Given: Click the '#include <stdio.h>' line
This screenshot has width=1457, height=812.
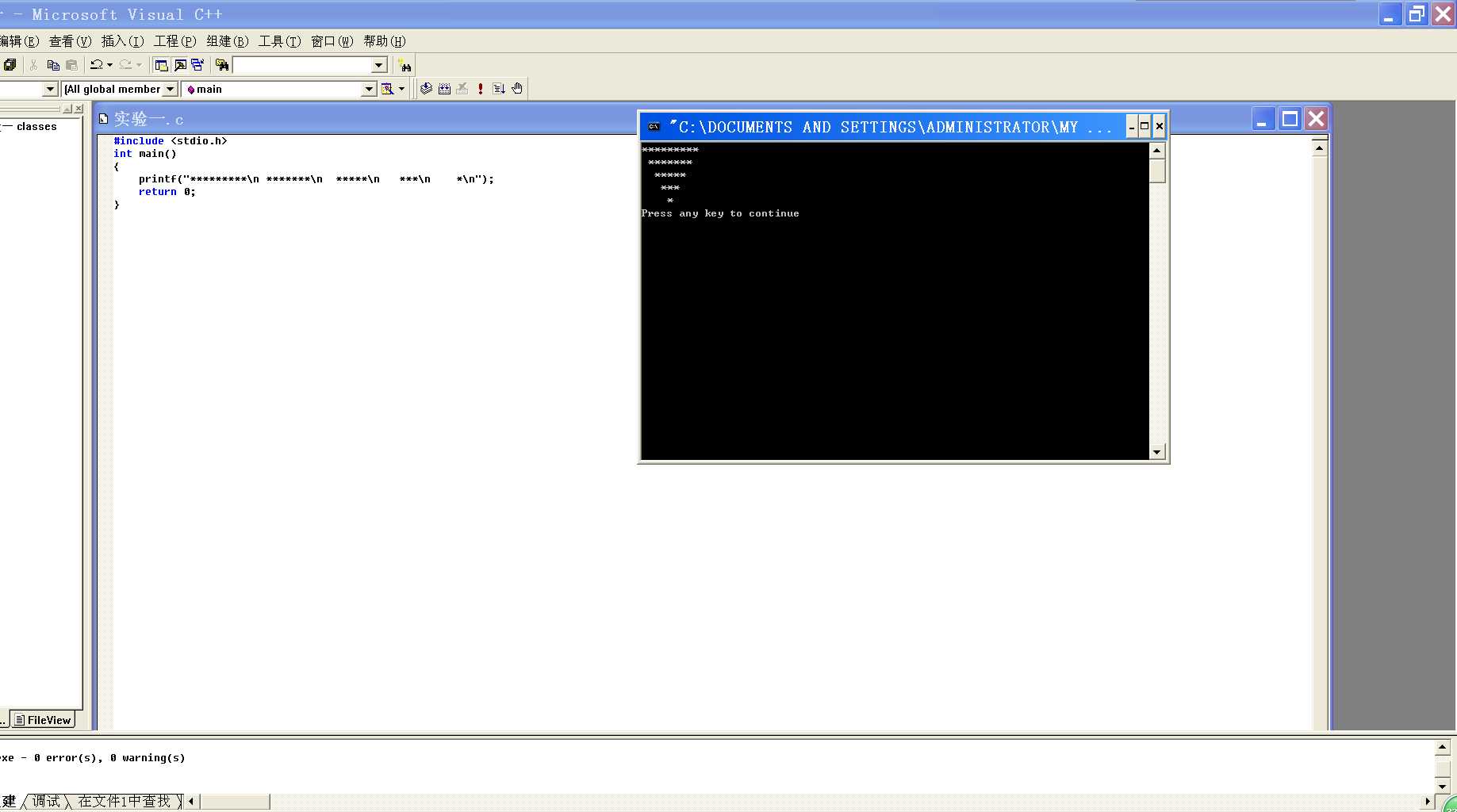Looking at the screenshot, I should click(170, 141).
